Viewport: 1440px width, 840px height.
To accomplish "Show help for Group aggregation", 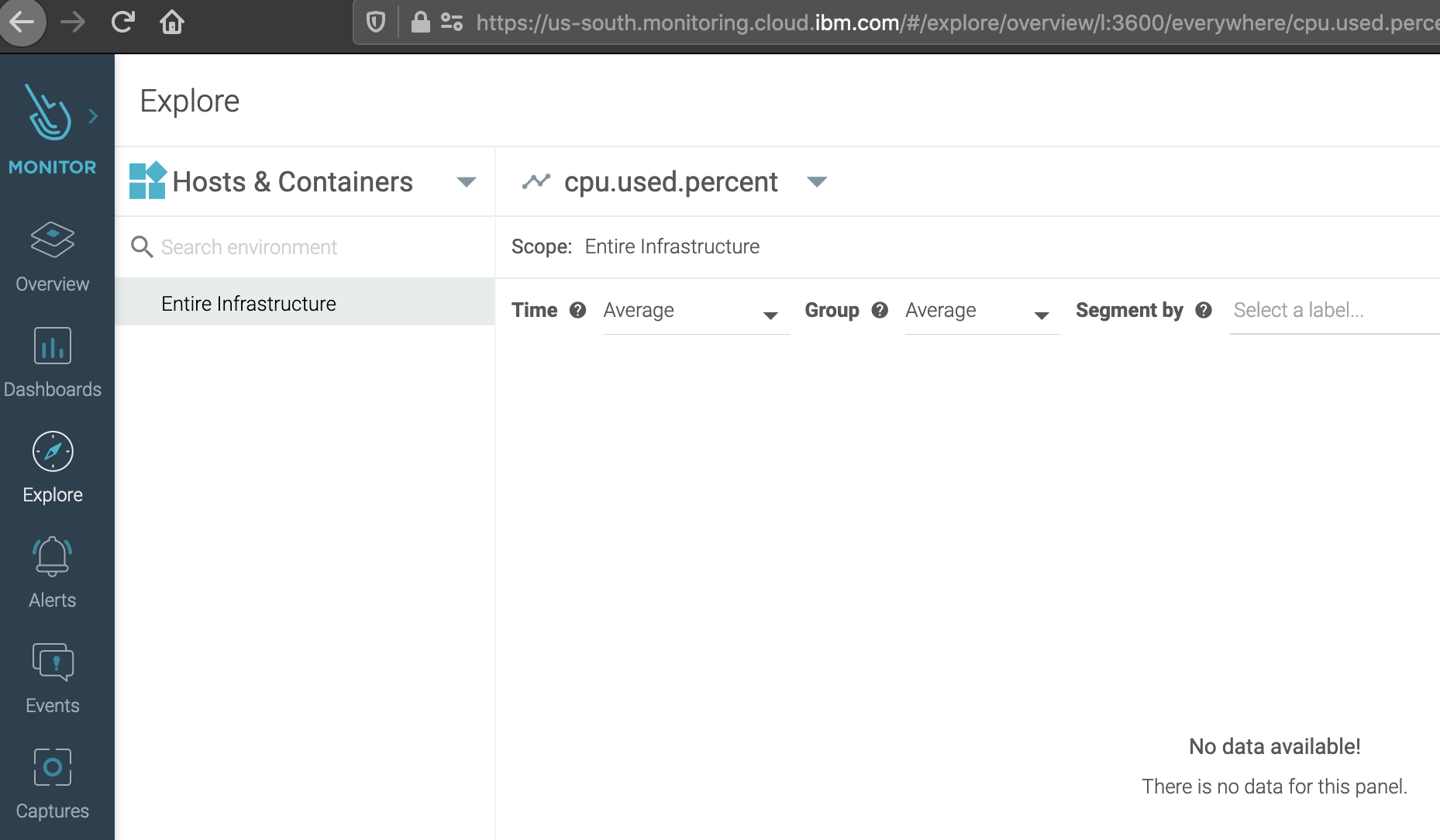I will (880, 310).
